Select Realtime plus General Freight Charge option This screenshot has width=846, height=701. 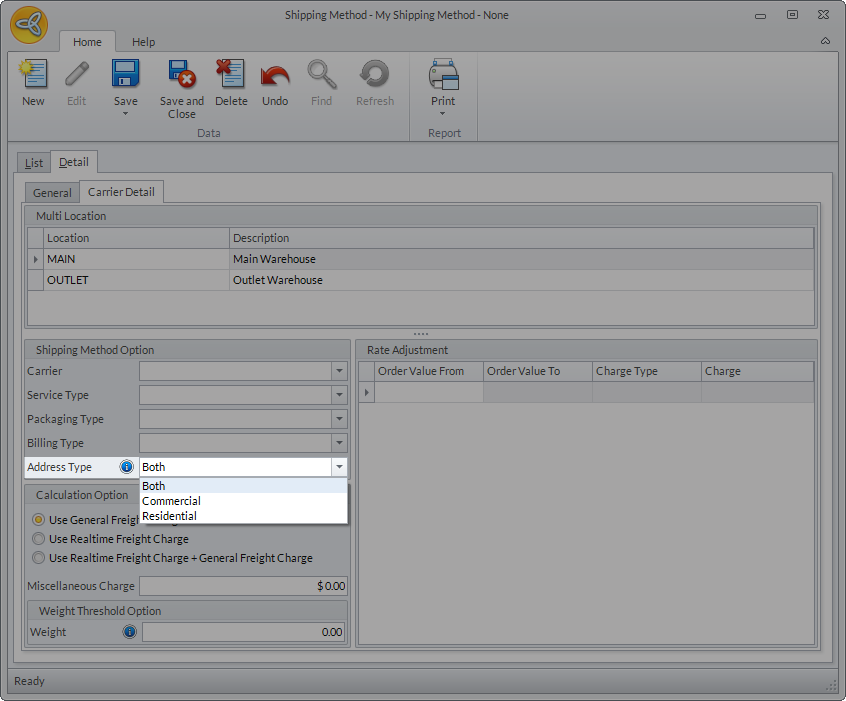(39, 558)
